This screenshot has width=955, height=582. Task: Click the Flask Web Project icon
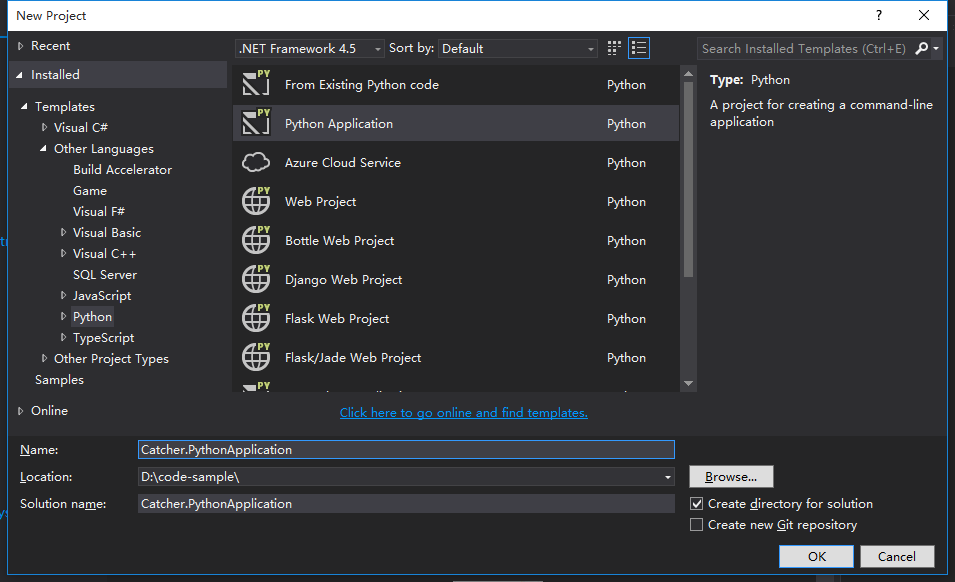[256, 318]
